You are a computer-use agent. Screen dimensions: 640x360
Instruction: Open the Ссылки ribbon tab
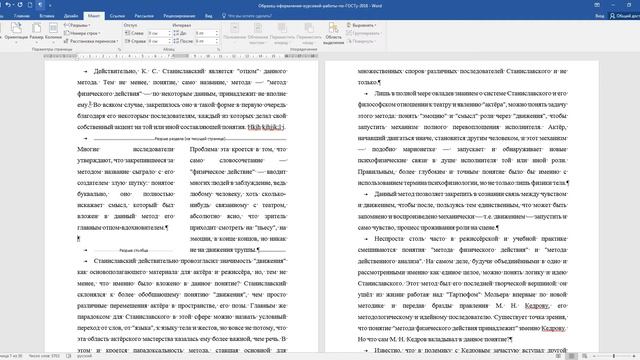click(x=117, y=16)
